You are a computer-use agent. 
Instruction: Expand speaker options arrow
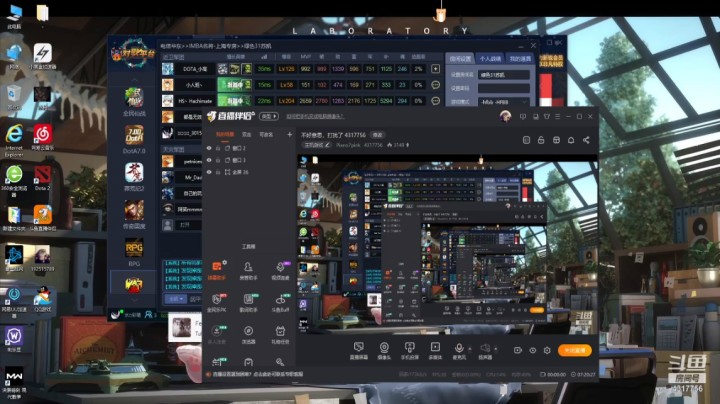pyautogui.click(x=495, y=349)
